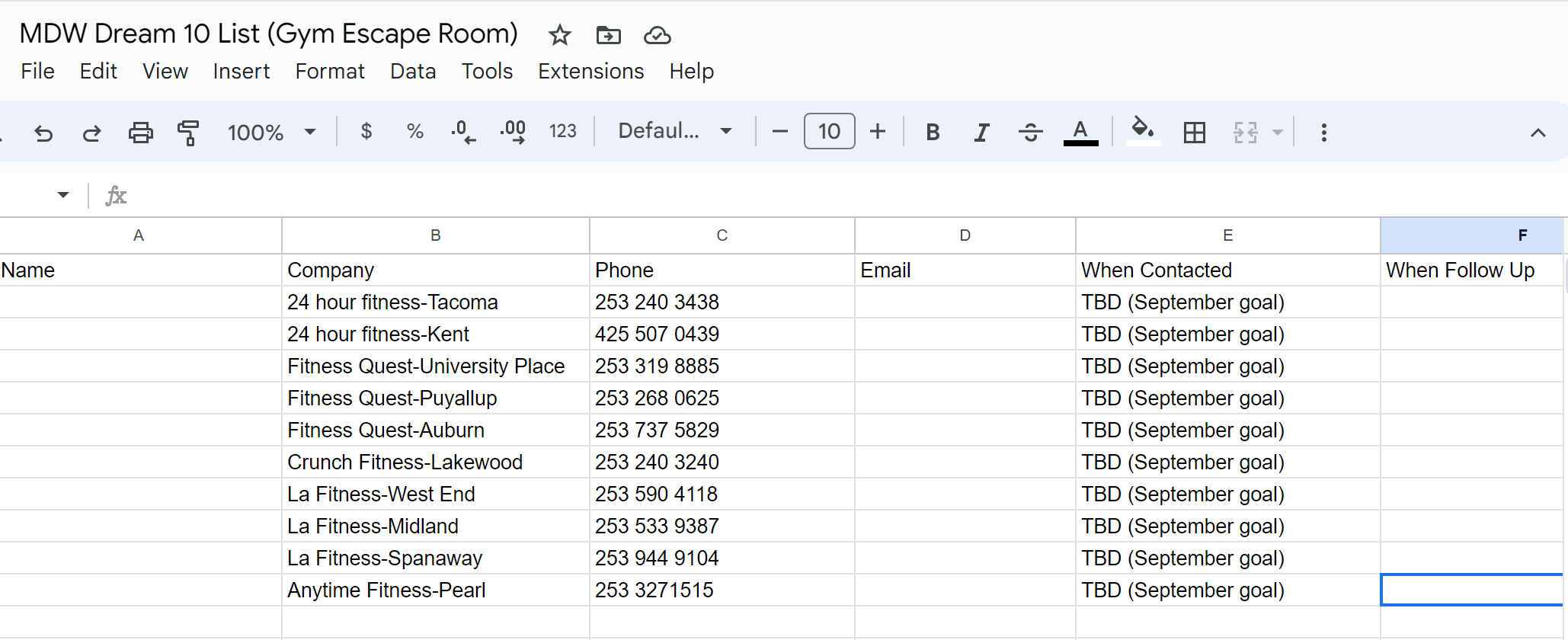1568x640 pixels.
Task: Open the File menu
Action: (37, 72)
